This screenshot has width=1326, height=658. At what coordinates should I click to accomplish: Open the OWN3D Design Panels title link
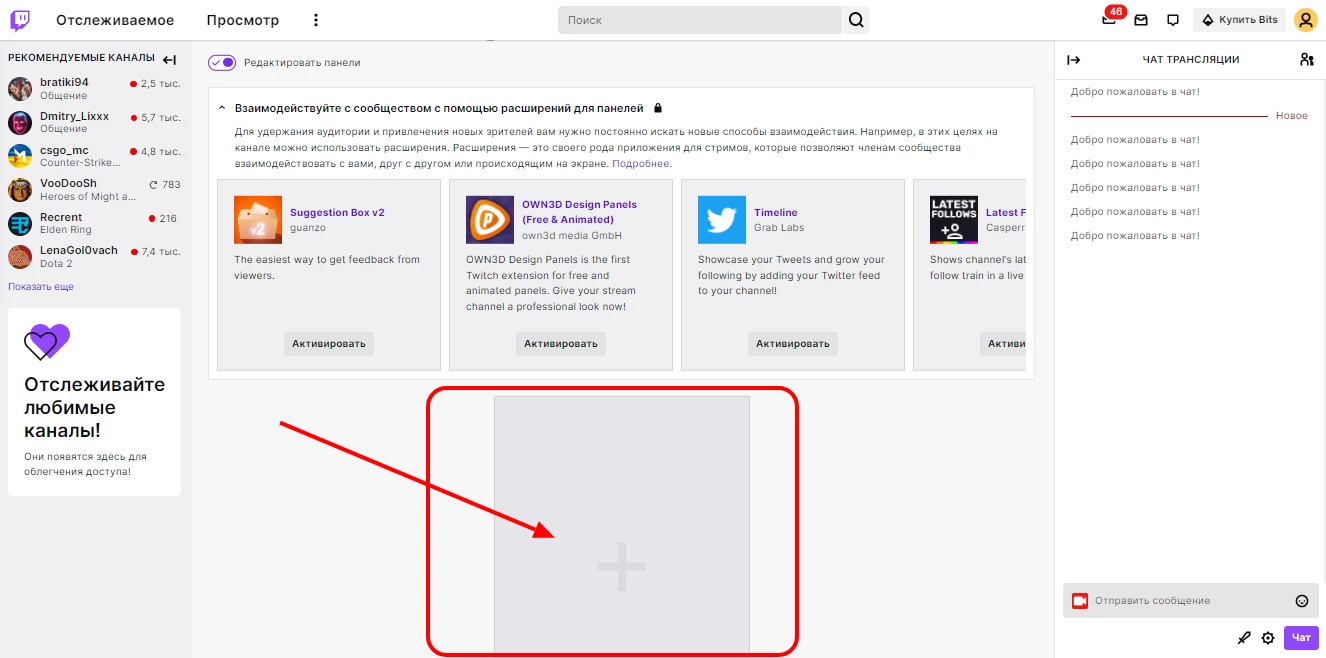(x=579, y=212)
